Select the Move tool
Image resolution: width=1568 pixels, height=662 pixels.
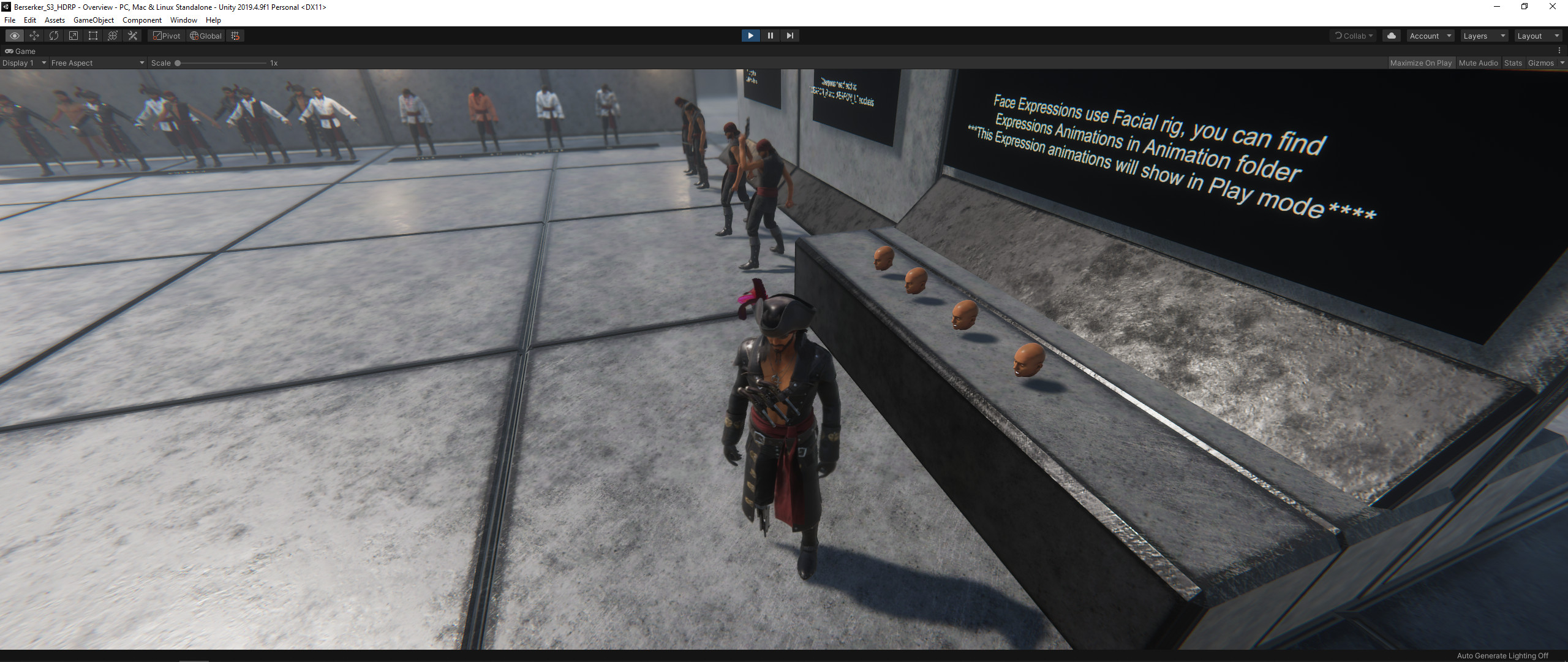pyautogui.click(x=34, y=36)
